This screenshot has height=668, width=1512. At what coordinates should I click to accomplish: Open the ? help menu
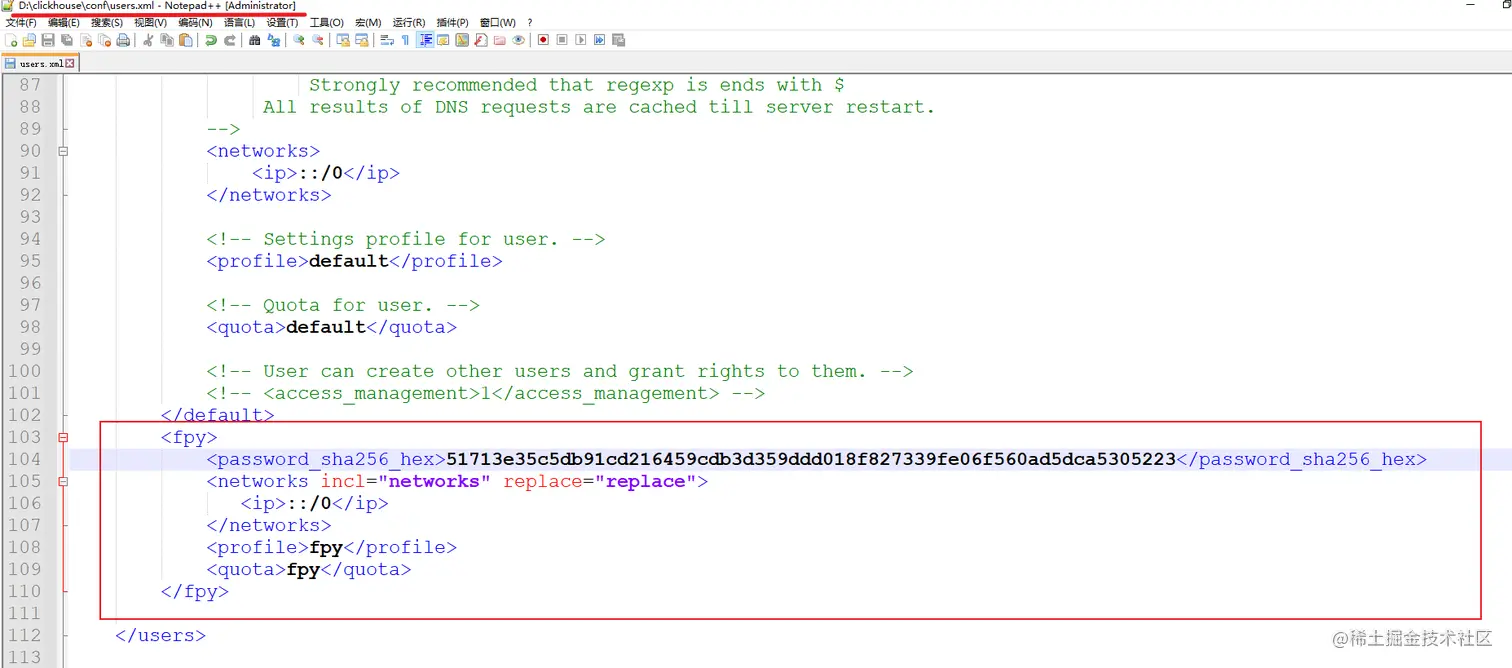530,22
